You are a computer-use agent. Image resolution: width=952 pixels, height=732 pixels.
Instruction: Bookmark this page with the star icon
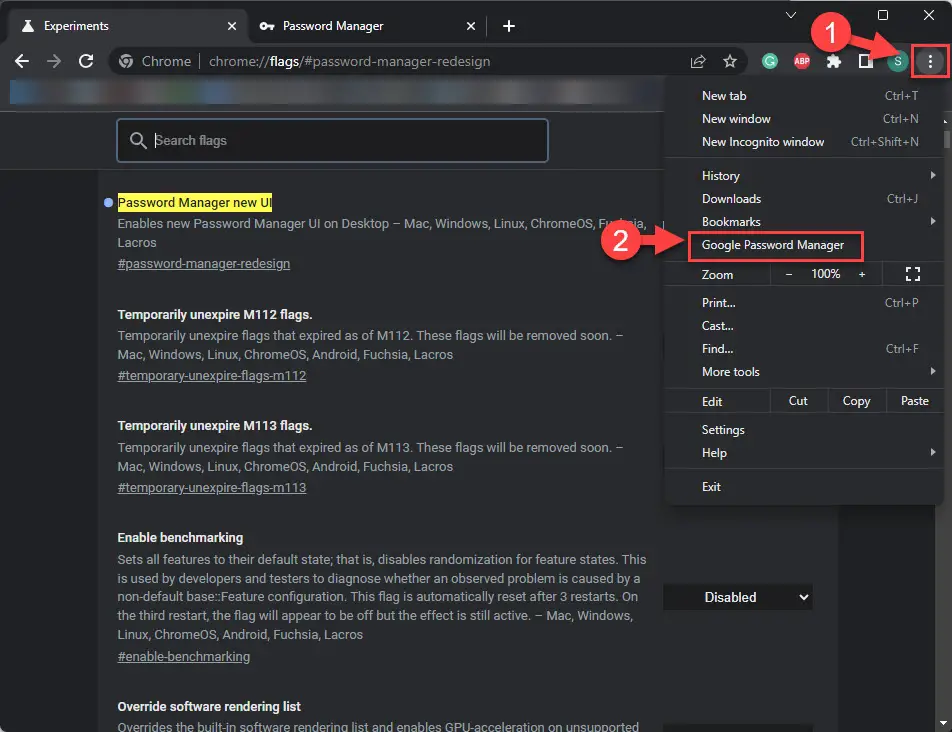[730, 61]
